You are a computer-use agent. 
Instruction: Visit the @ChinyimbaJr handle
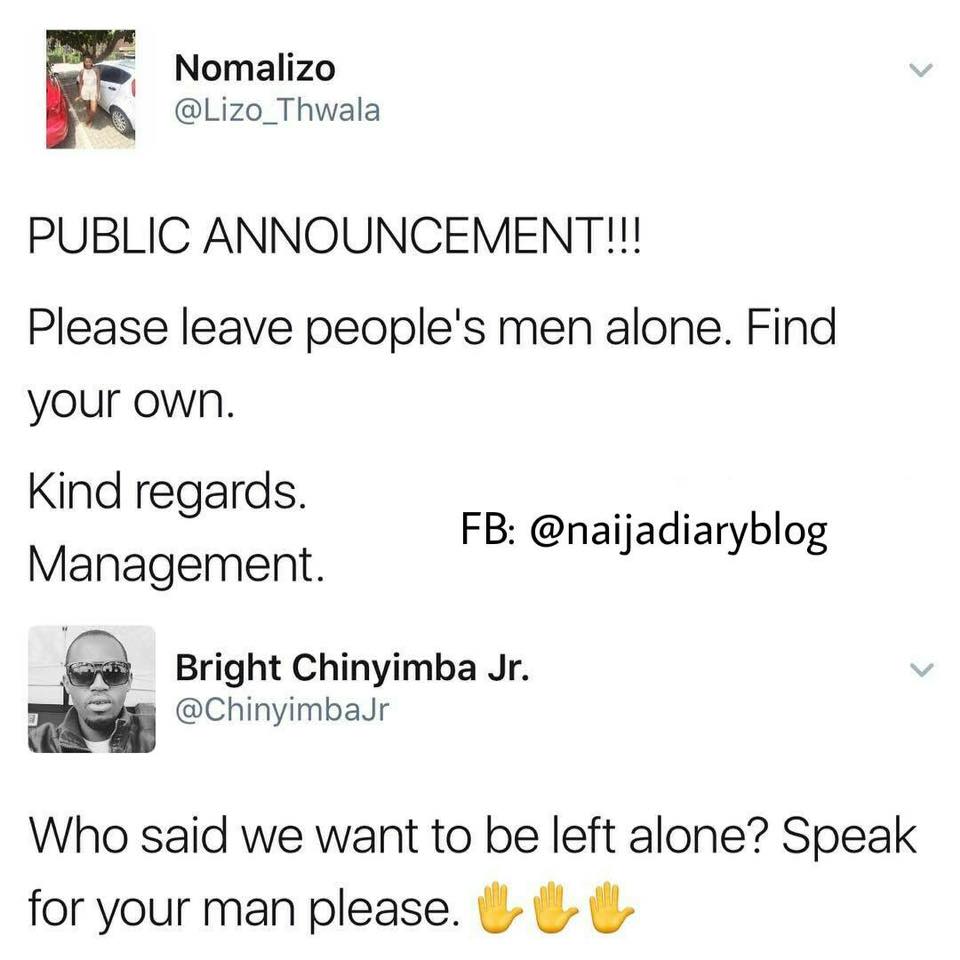[x=282, y=710]
